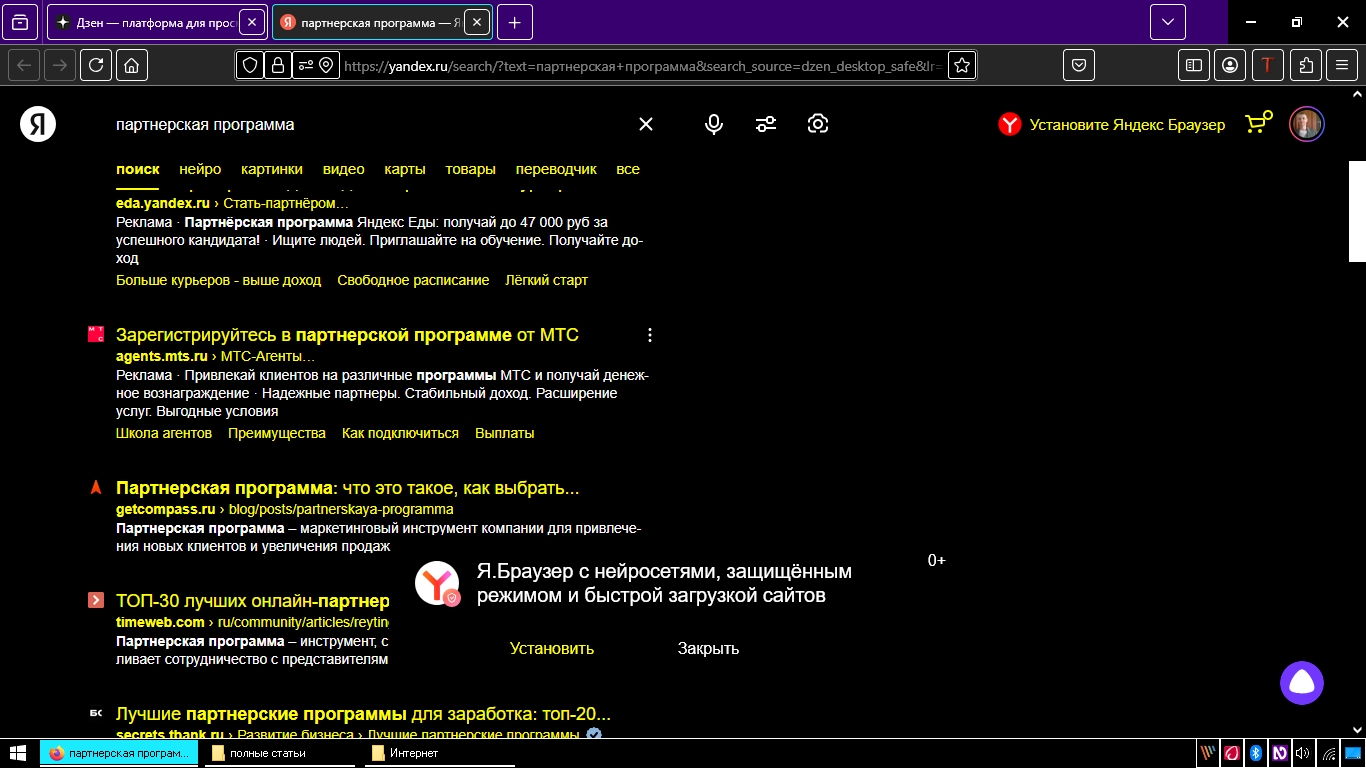Click the Больше курьеров - выше доход sitelink

click(x=219, y=280)
